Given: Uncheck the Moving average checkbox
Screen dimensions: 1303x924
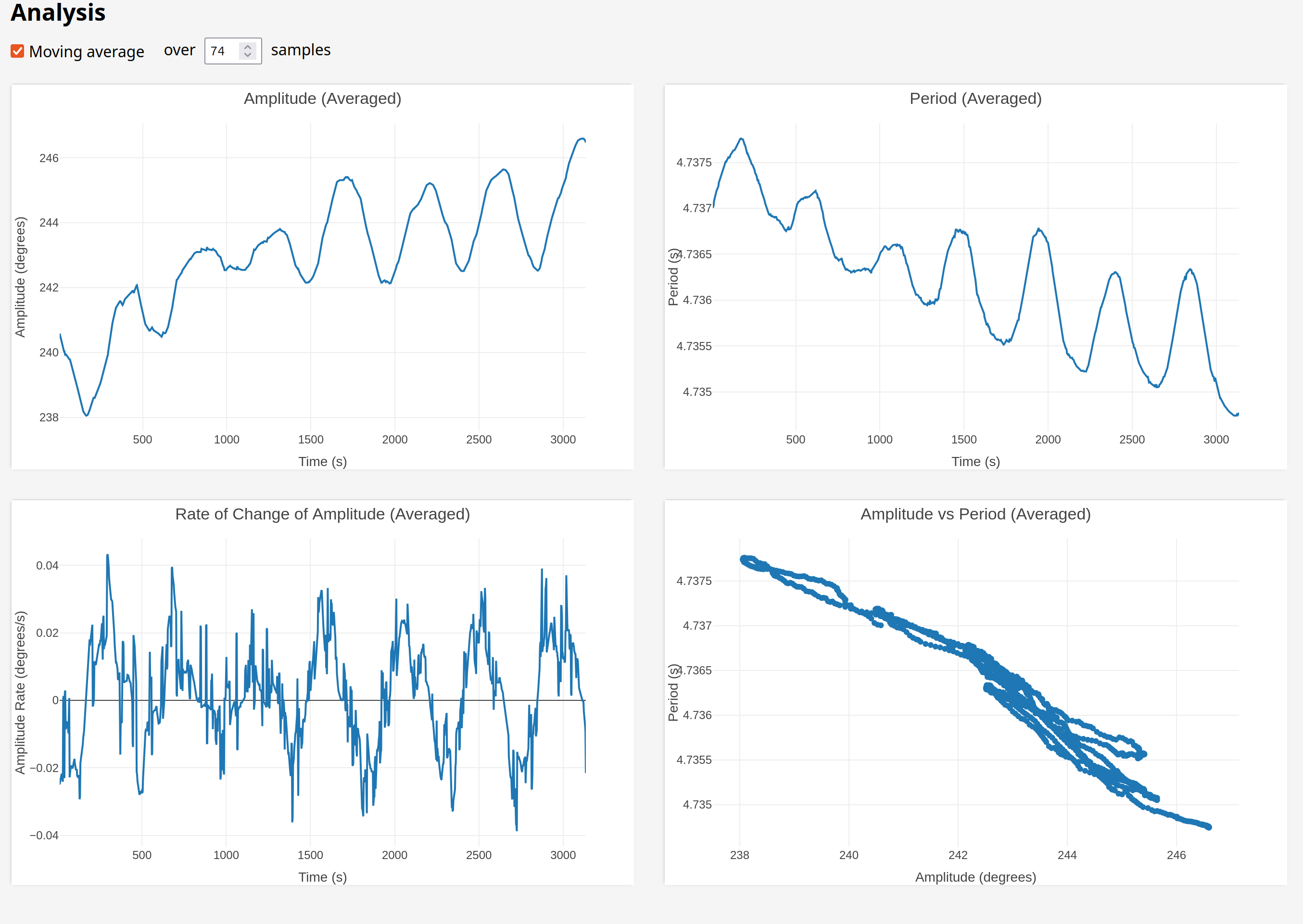Looking at the screenshot, I should coord(18,51).
